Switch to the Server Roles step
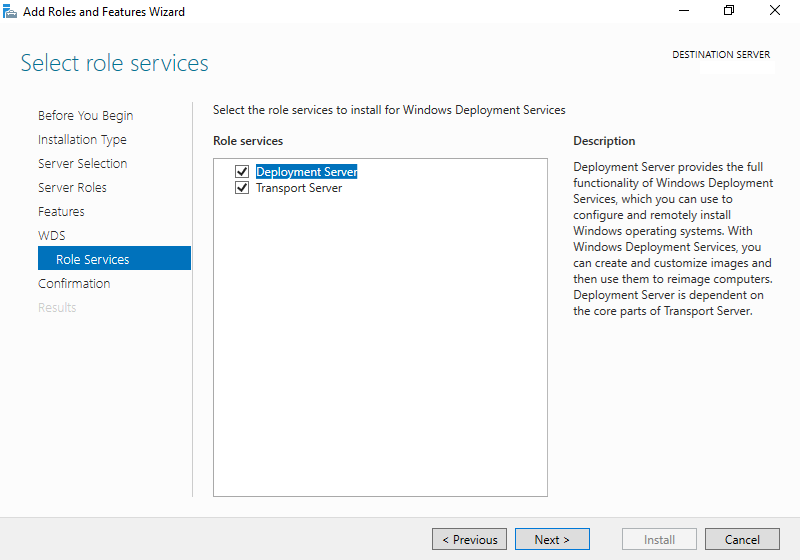 pyautogui.click(x=72, y=188)
